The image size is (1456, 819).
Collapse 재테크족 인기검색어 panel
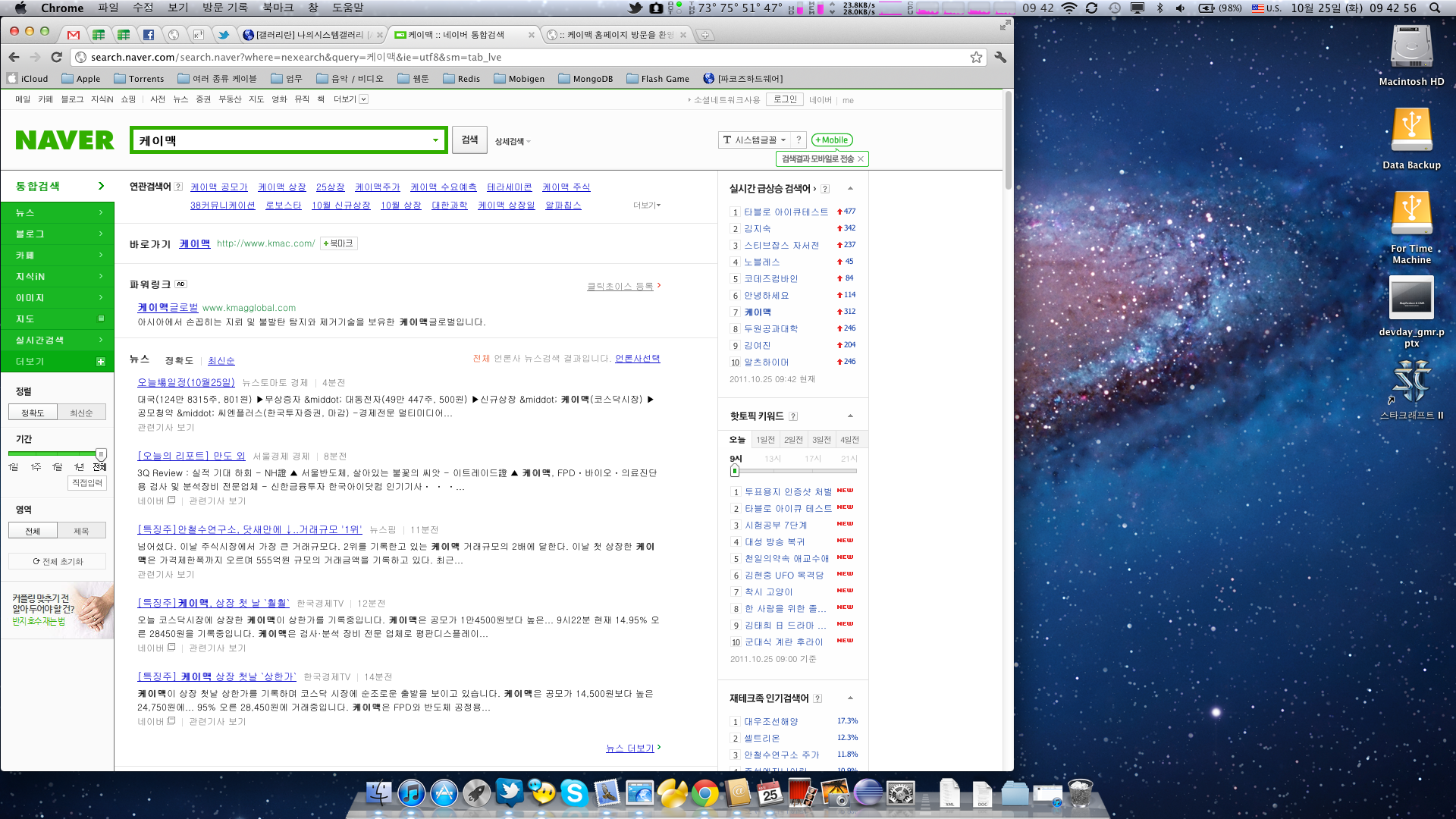pos(850,698)
